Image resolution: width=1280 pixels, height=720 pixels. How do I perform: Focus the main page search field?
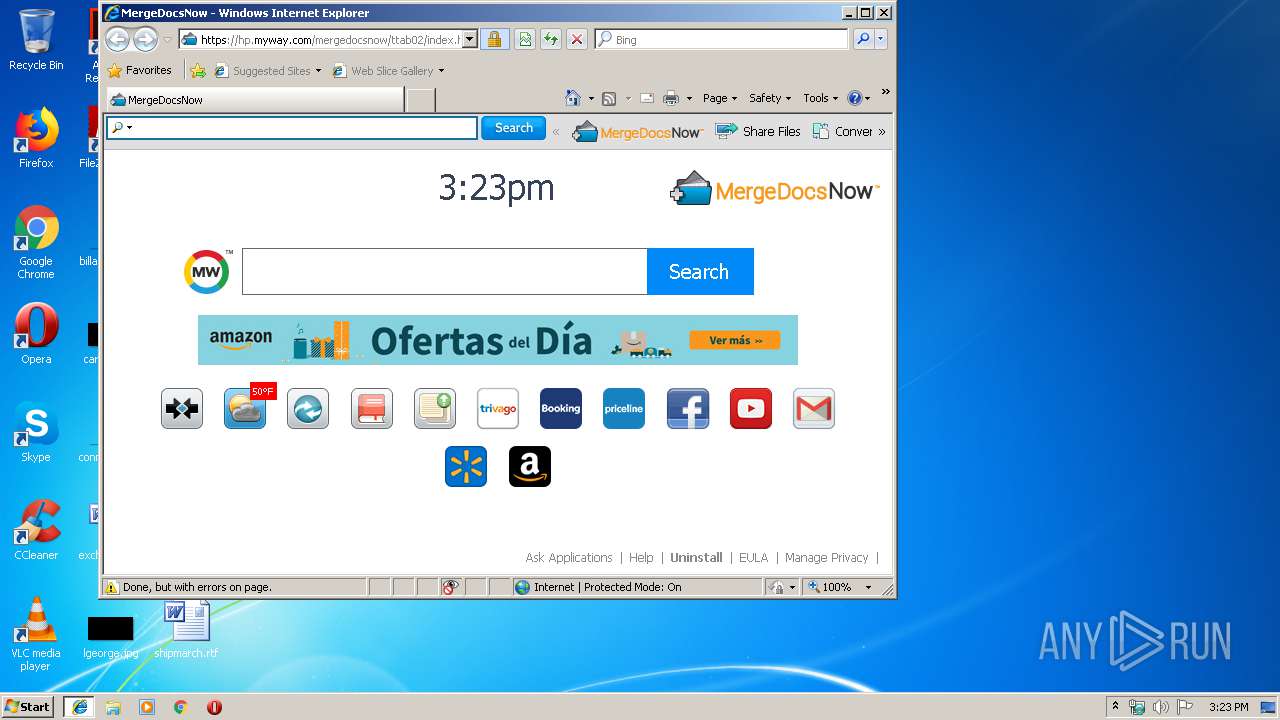pyautogui.click(x=445, y=272)
